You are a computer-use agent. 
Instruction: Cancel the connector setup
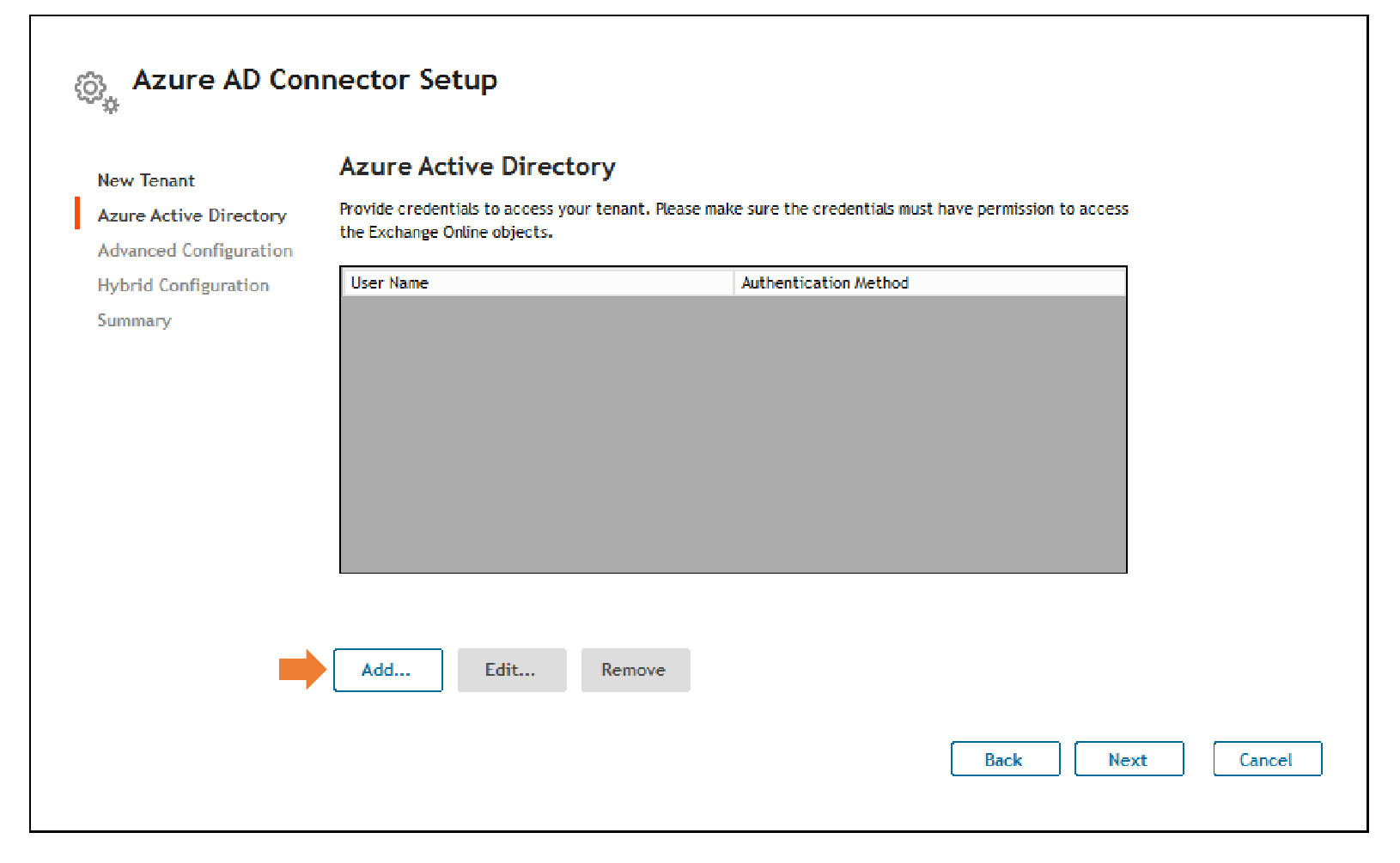click(1267, 759)
